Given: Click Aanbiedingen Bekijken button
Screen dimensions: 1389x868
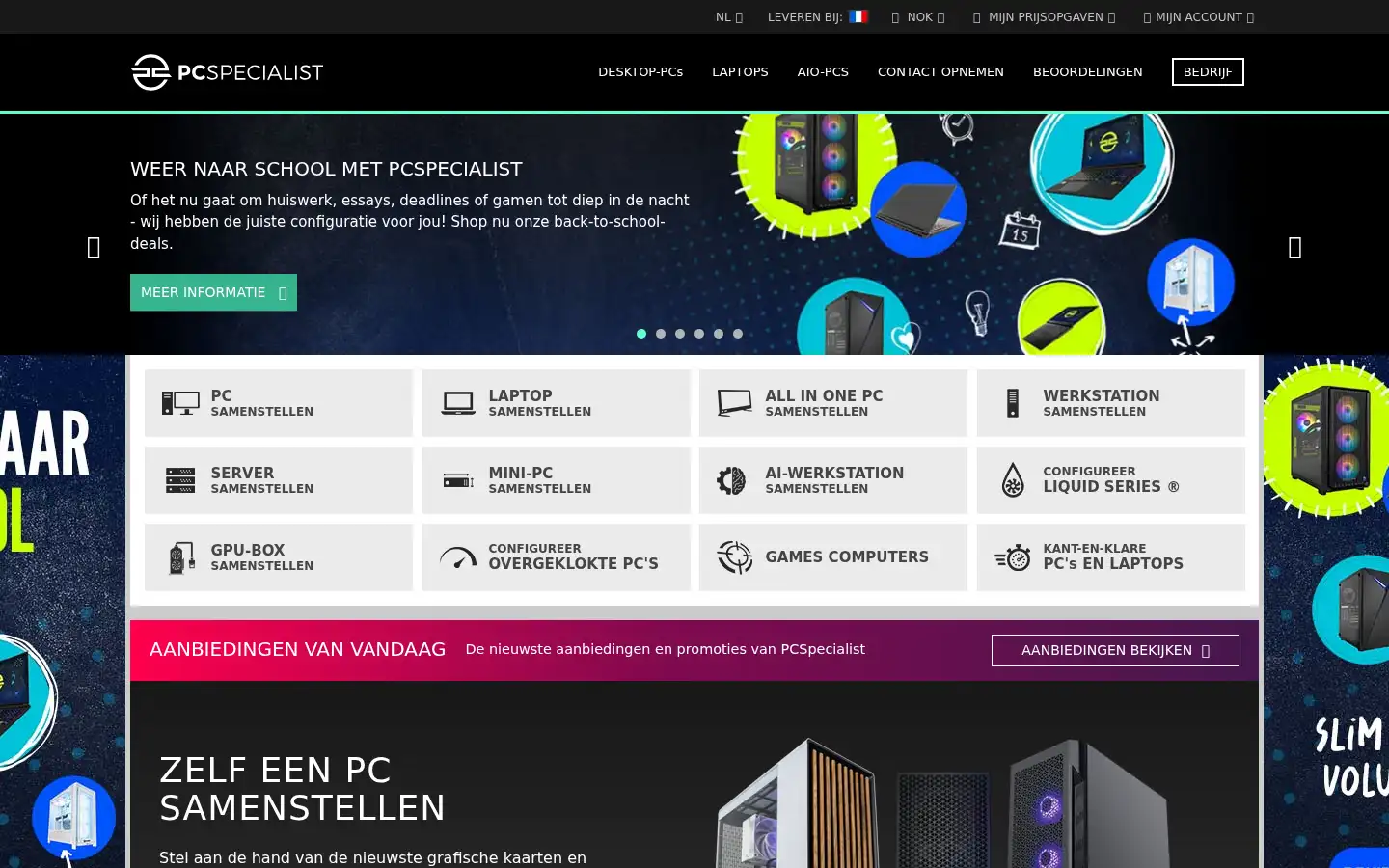Looking at the screenshot, I should 1115,650.
